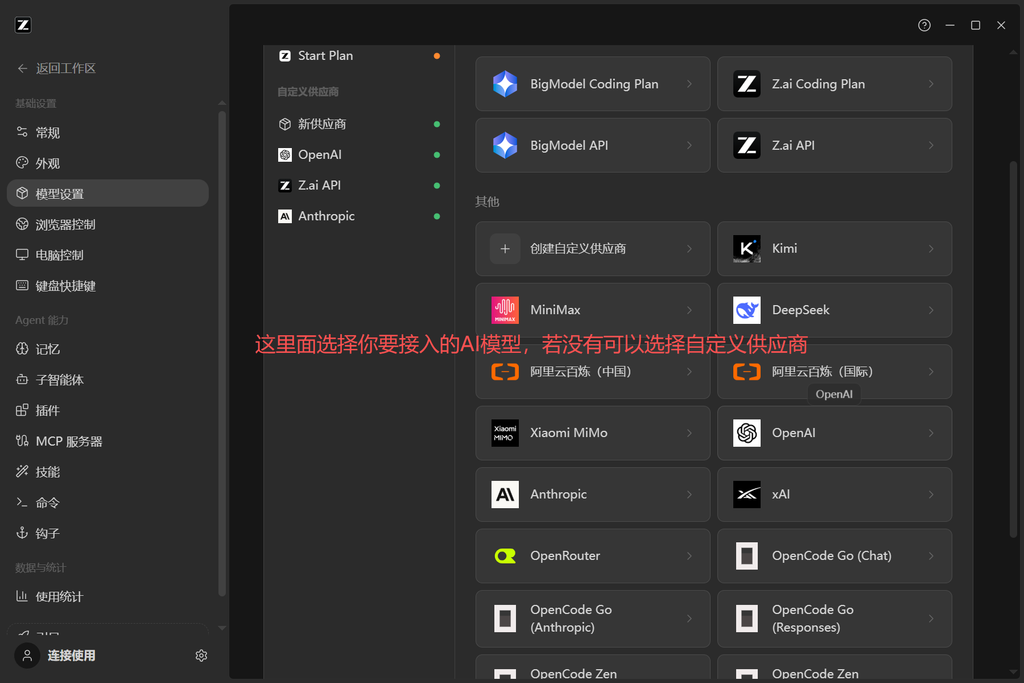Open the help question mark icon
Screen dimensions: 1024x683
coord(924,25)
